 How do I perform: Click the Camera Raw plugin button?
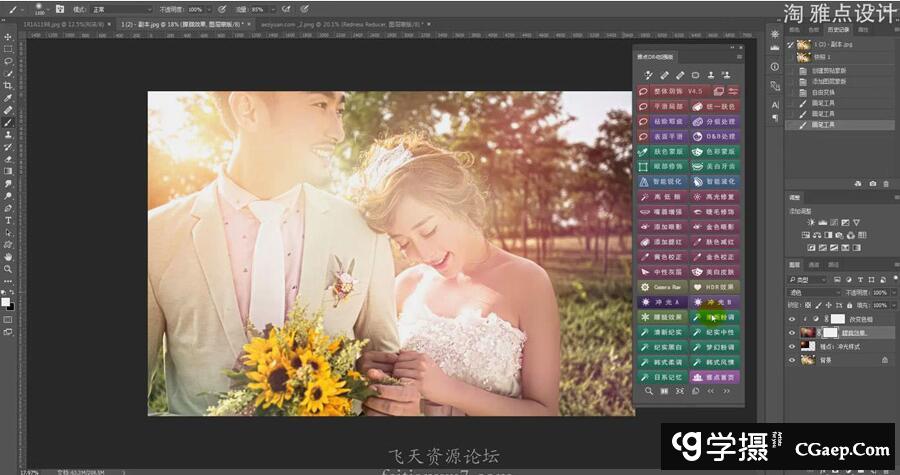[669, 286]
